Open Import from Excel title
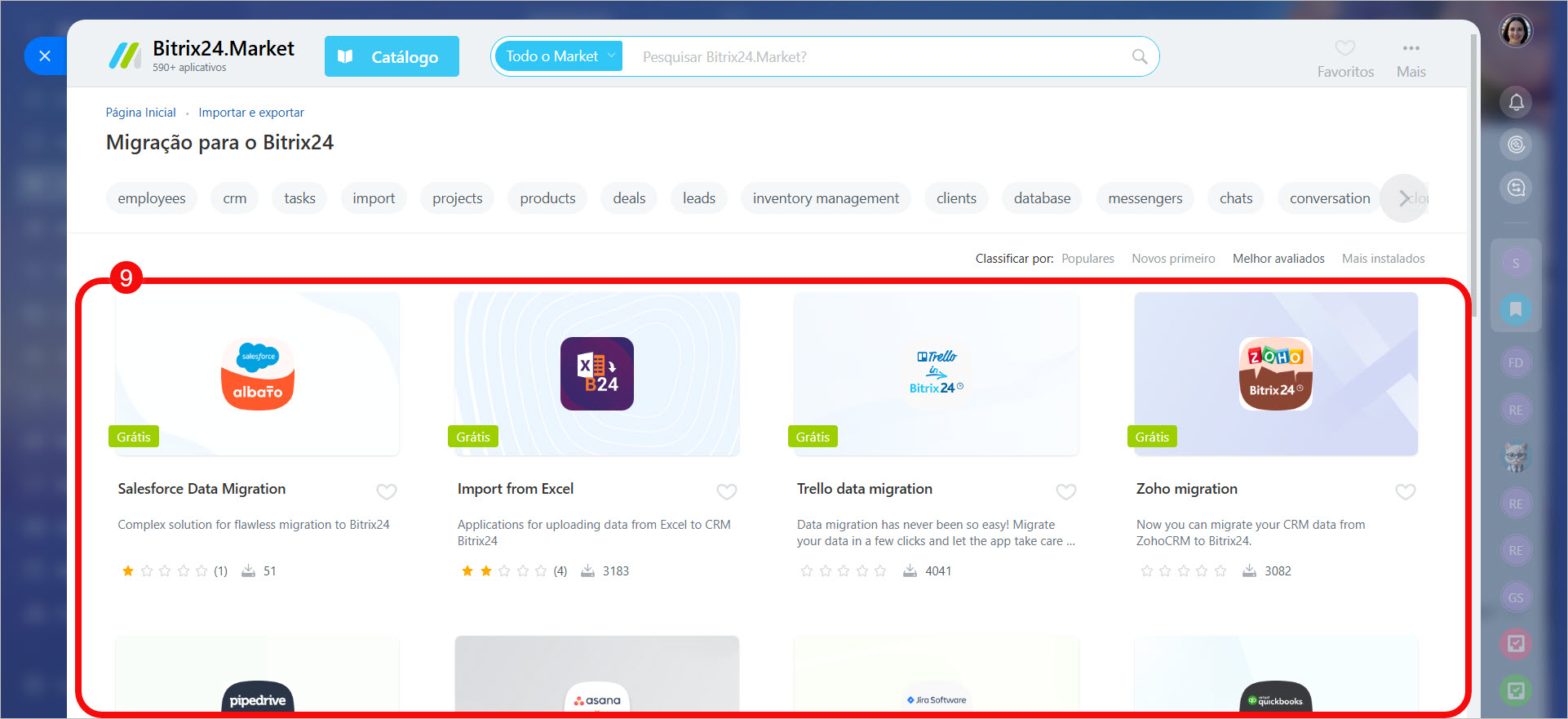 pyautogui.click(x=516, y=489)
